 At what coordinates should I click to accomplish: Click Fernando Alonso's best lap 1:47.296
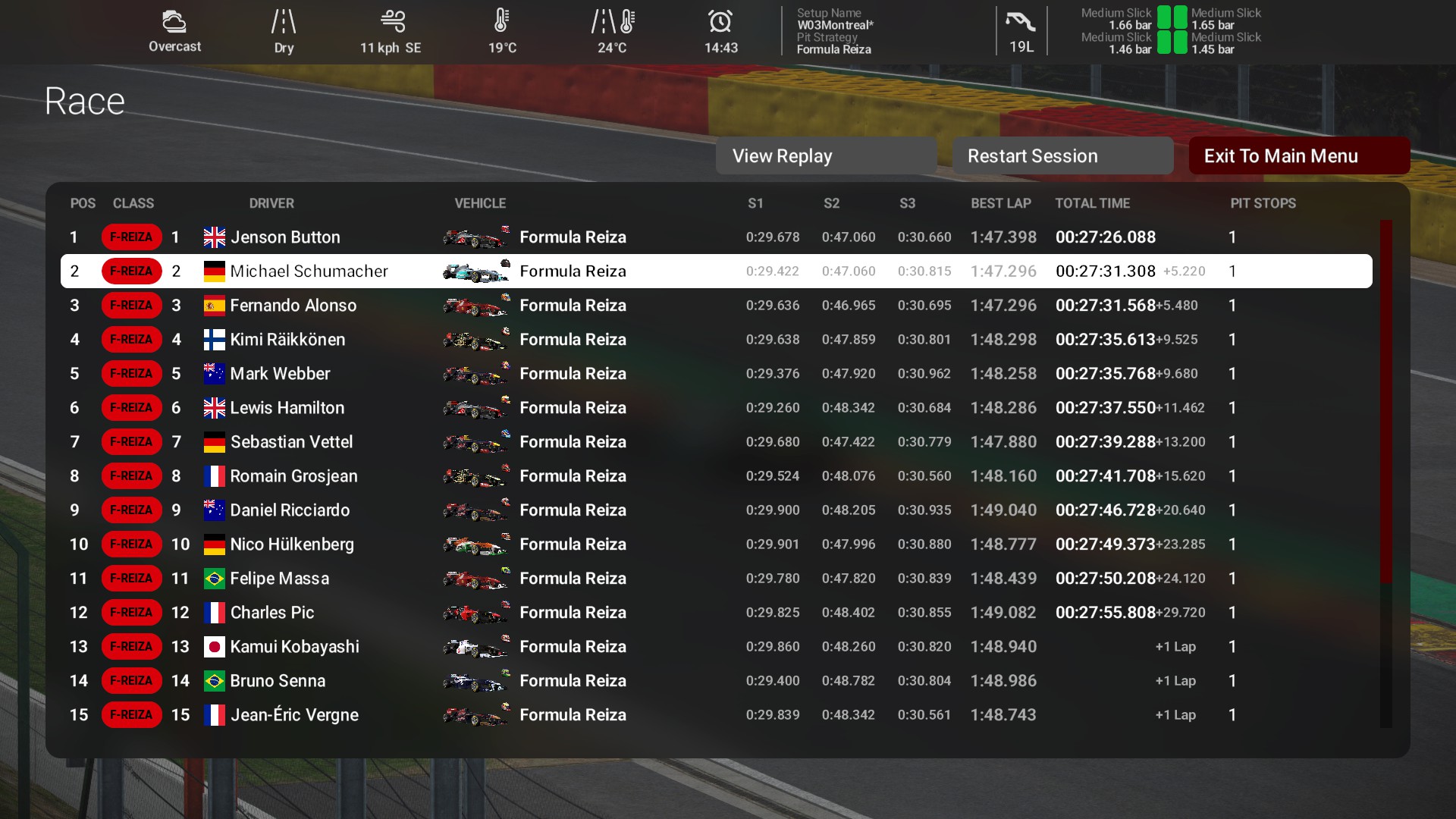tap(1003, 306)
